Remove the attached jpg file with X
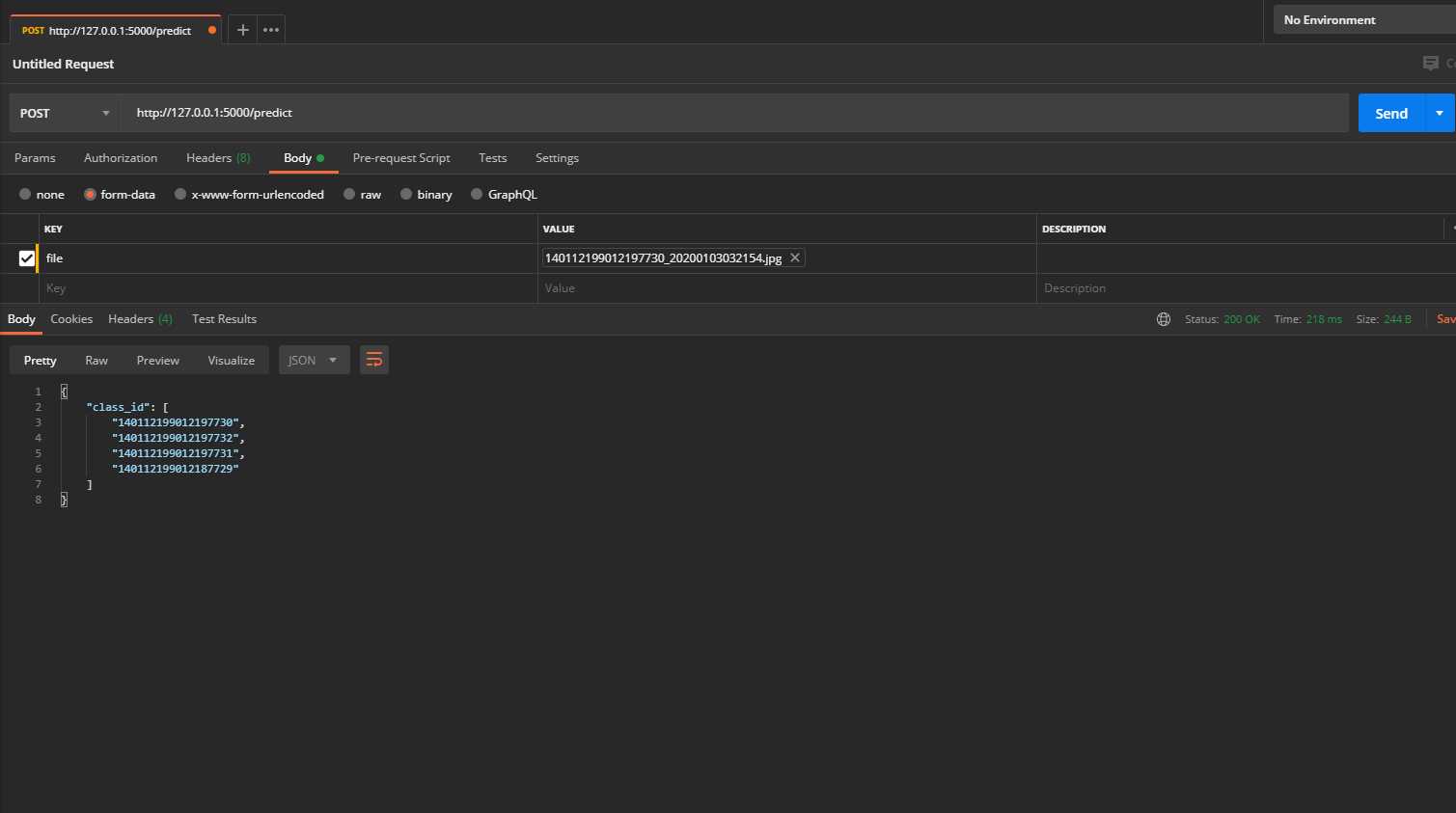Screen dimensions: 1456x813 pyautogui.click(x=795, y=257)
